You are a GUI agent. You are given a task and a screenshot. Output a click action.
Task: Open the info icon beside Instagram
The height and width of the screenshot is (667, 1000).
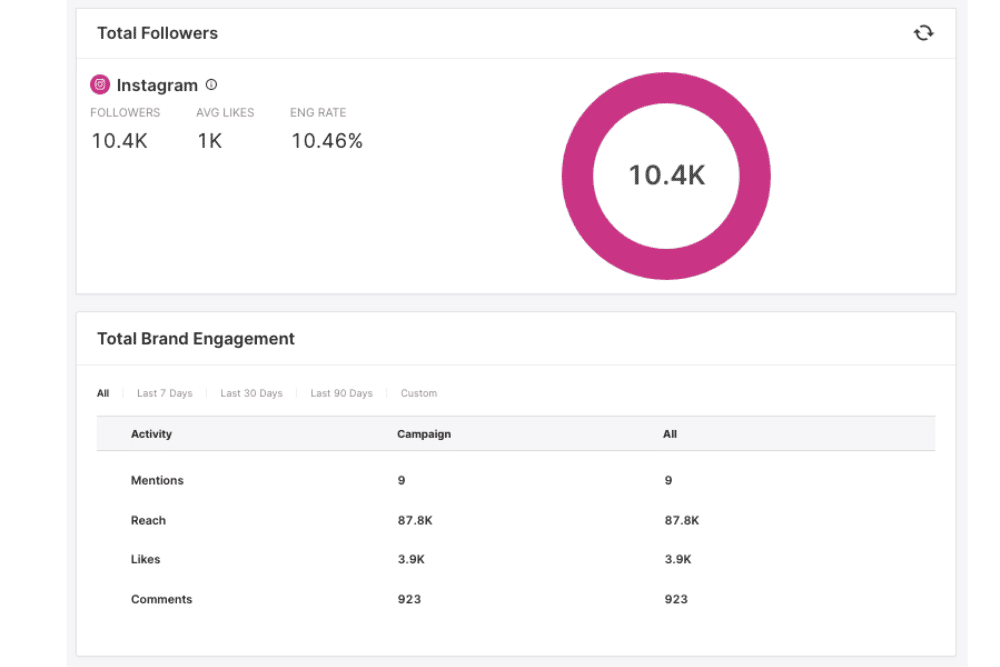pos(211,85)
